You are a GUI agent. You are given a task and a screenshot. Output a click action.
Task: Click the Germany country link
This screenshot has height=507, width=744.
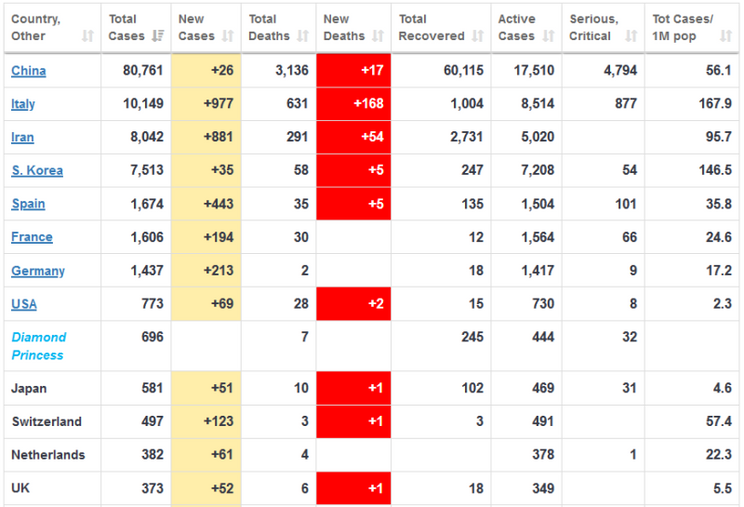[x=38, y=271]
